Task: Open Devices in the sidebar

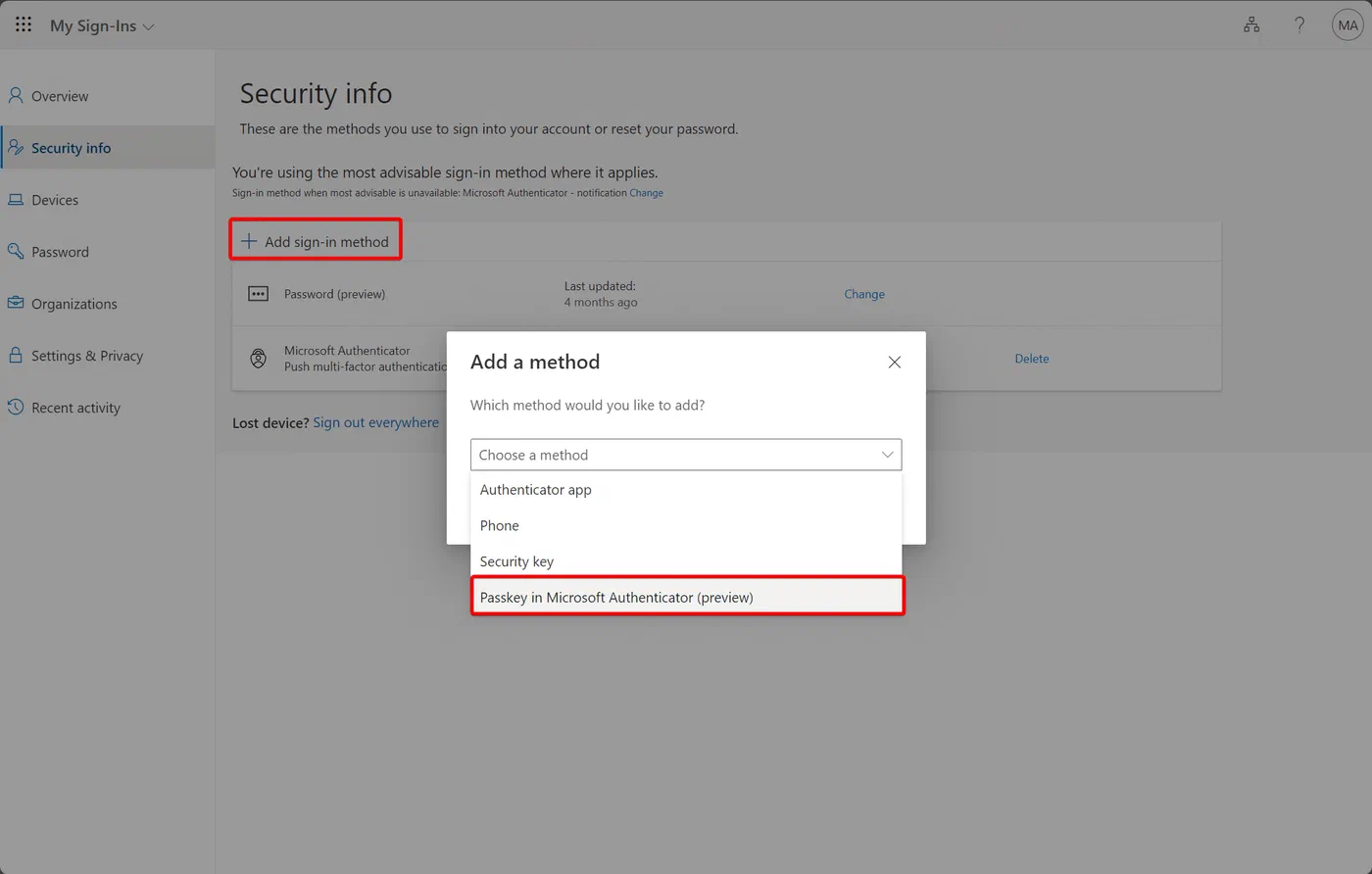Action: coord(108,200)
